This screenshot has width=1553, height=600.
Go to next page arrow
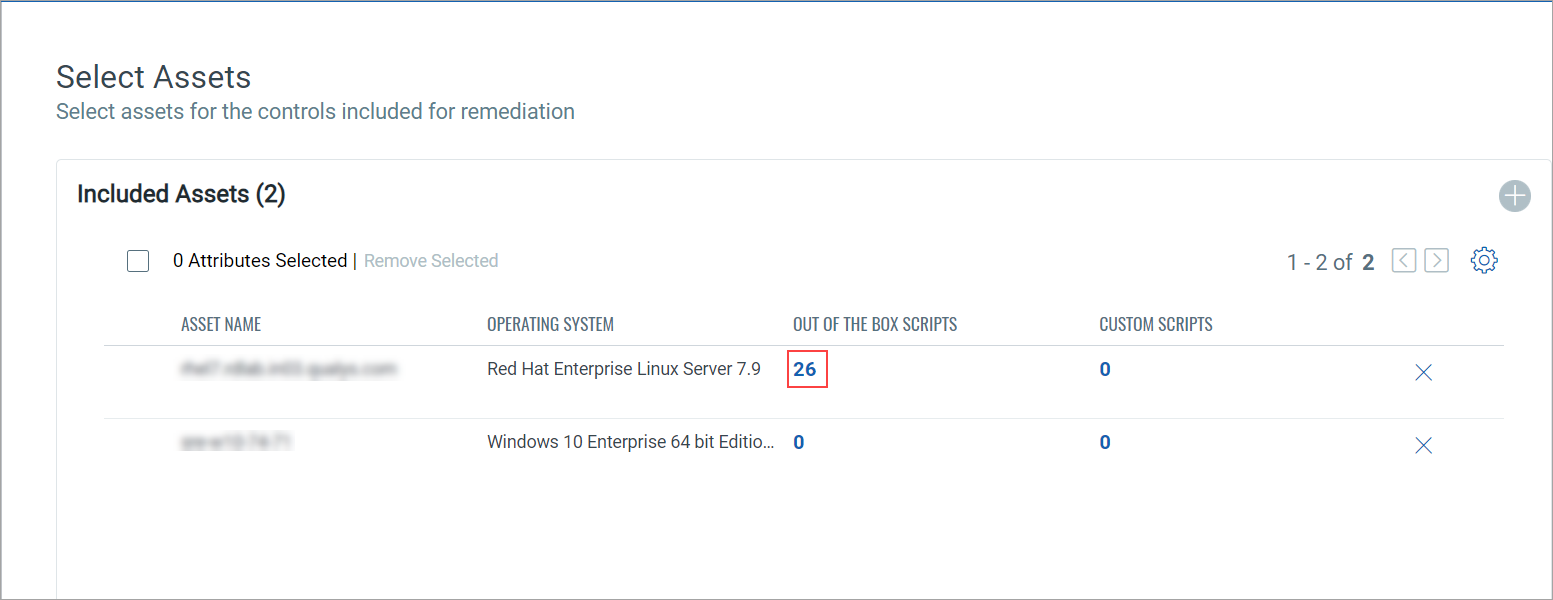coord(1437,261)
